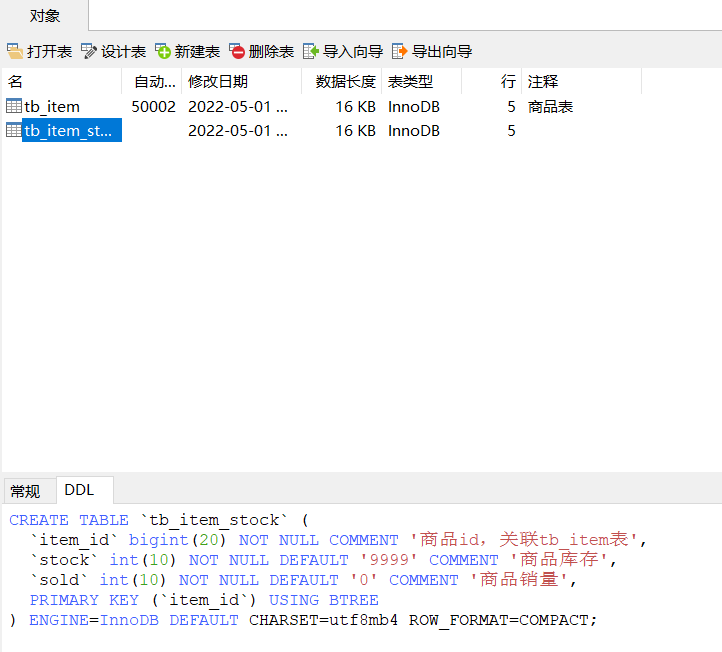The image size is (722, 652).
Task: Click the Design Table (设计表) pencil icon
Action: (x=89, y=51)
